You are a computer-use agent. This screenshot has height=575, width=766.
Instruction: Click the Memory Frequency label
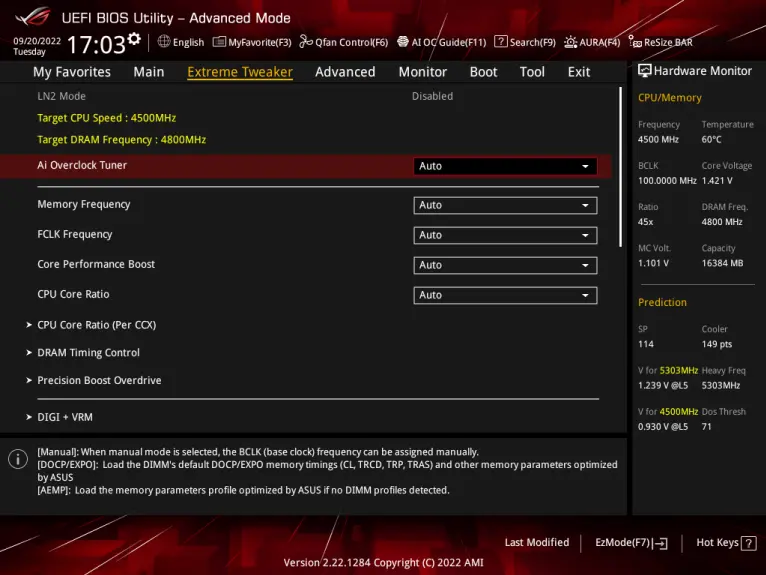coord(84,204)
